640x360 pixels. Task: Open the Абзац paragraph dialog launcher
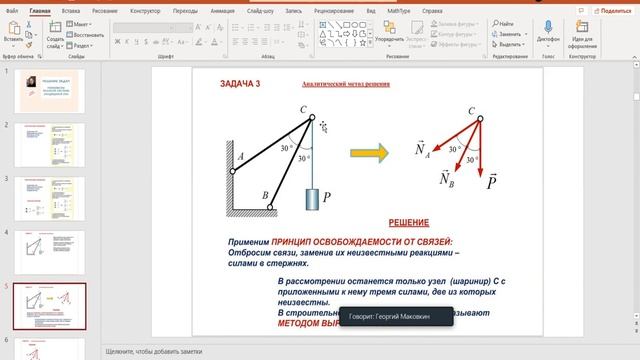[311, 56]
